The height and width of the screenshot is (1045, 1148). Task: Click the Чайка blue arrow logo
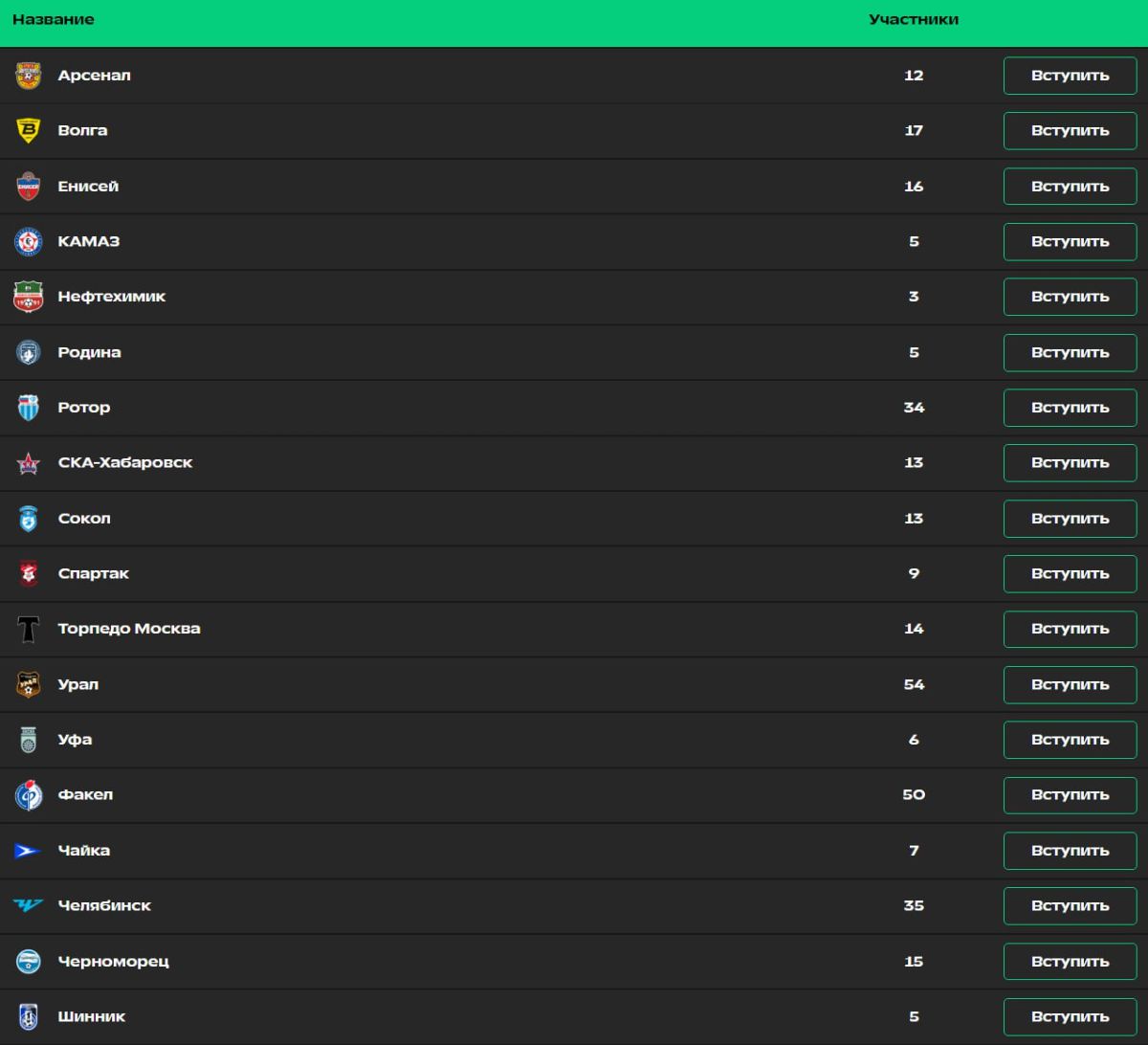(29, 851)
